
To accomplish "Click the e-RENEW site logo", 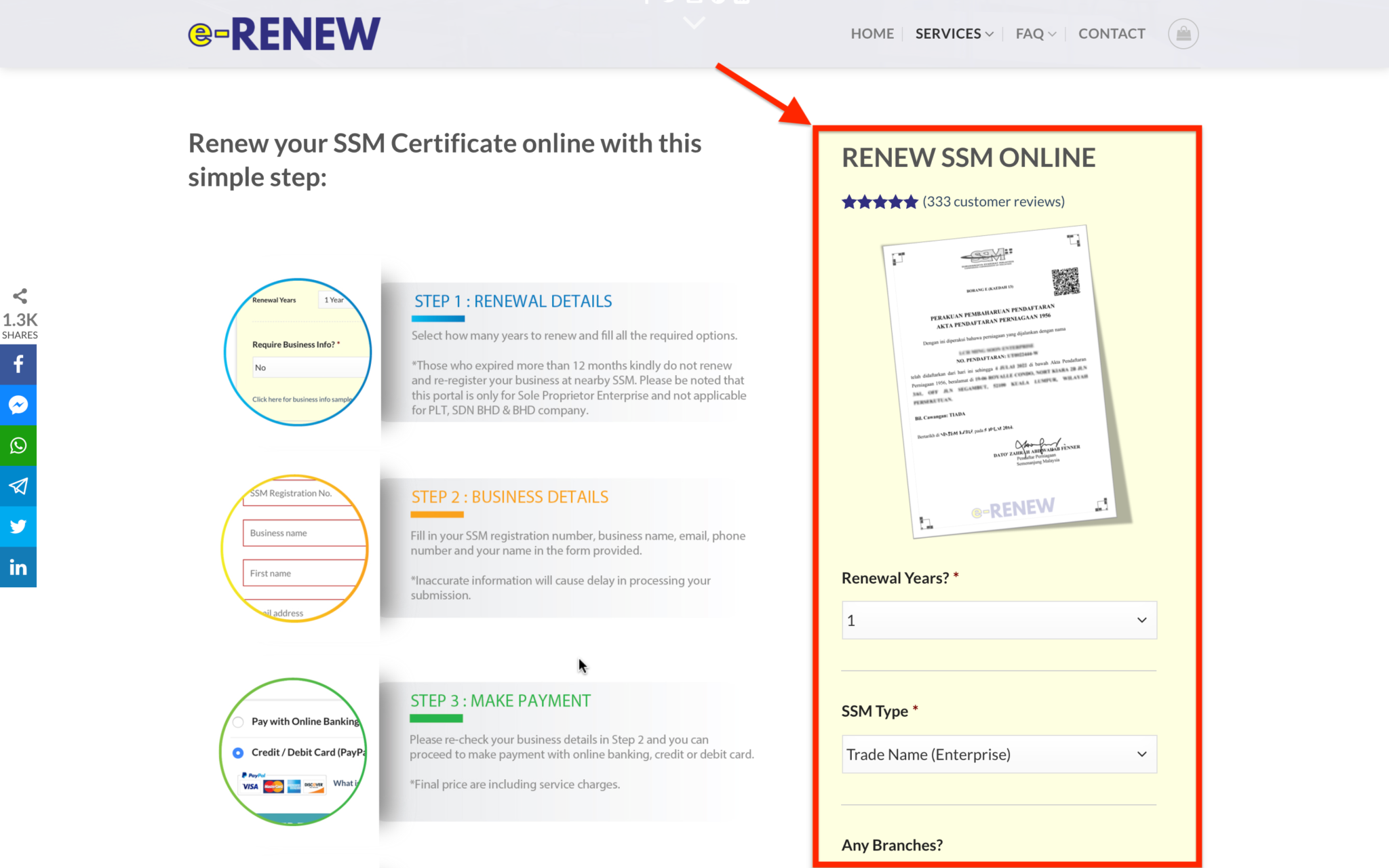I will point(284,33).
